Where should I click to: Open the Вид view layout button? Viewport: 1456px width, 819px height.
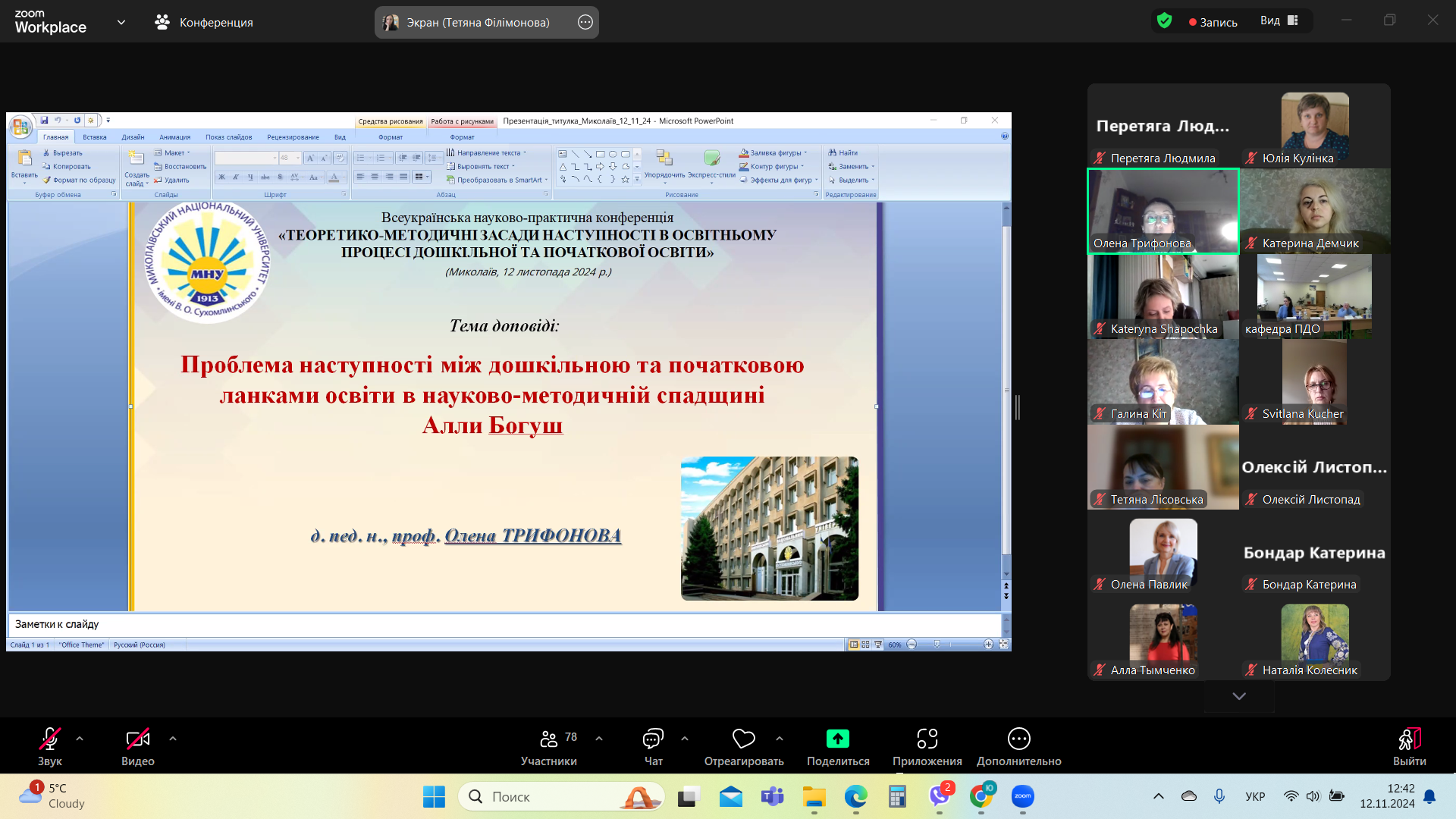1279,21
